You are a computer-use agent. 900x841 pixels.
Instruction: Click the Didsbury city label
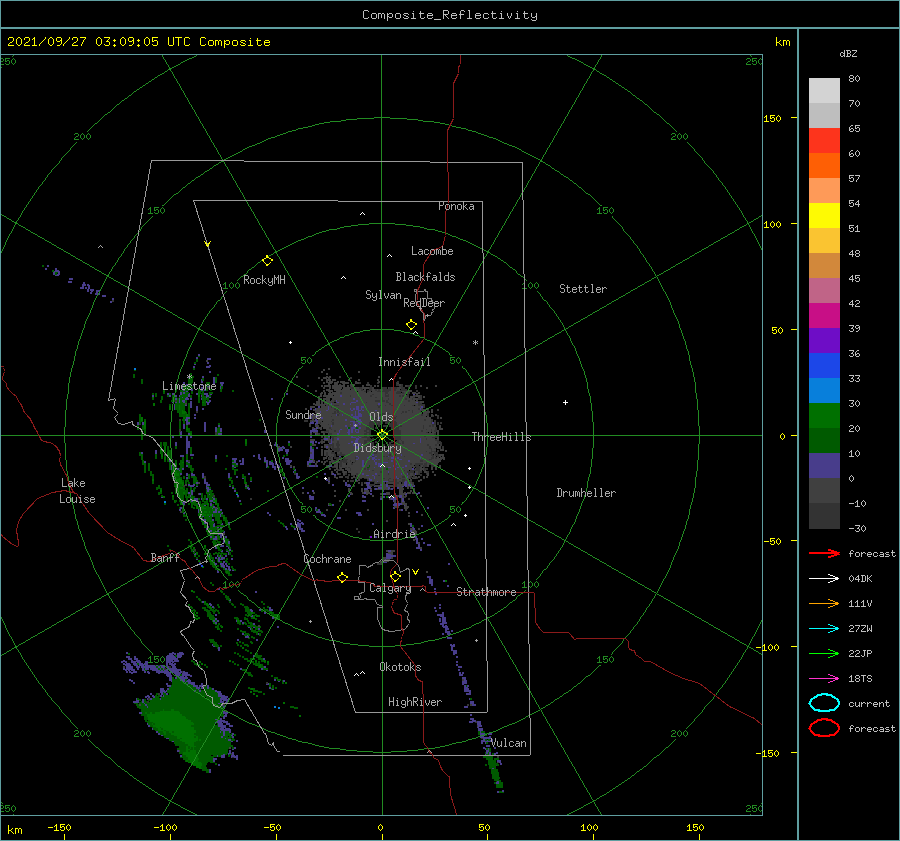(377, 448)
